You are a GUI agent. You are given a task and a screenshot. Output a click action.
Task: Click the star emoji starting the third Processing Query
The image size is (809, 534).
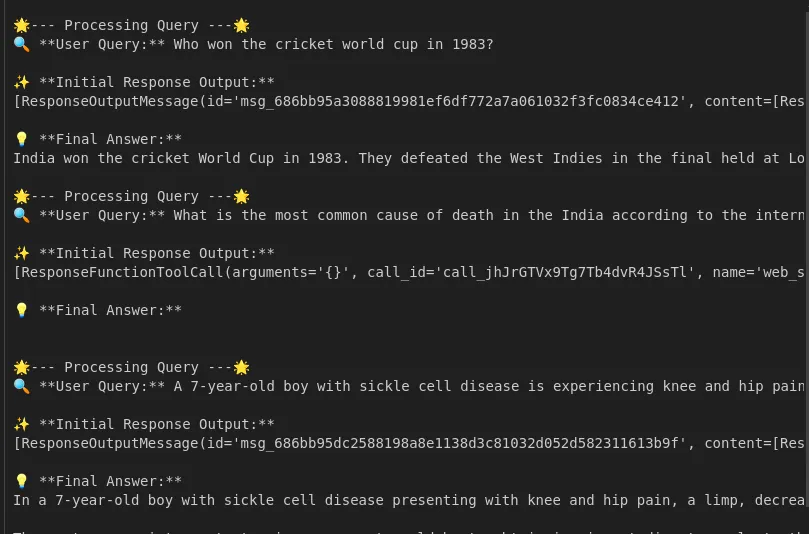[22, 367]
